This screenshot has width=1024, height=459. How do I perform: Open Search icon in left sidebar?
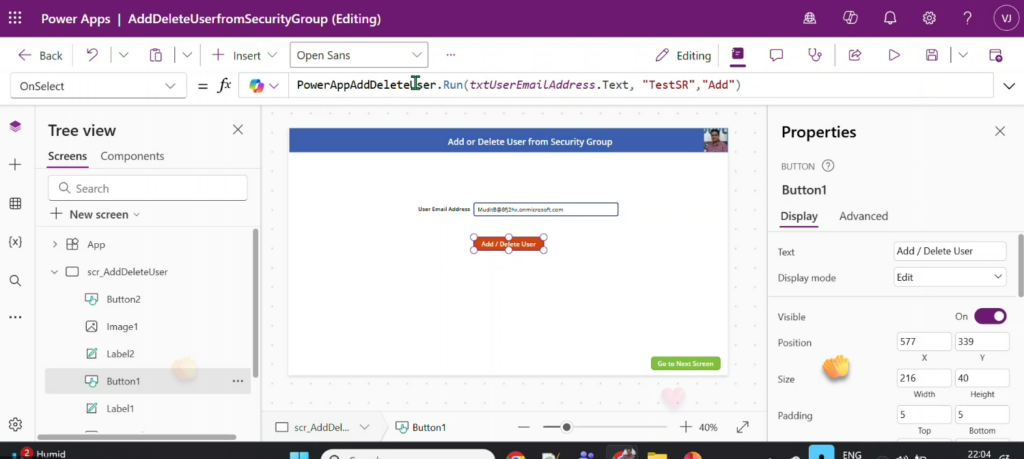click(15, 281)
